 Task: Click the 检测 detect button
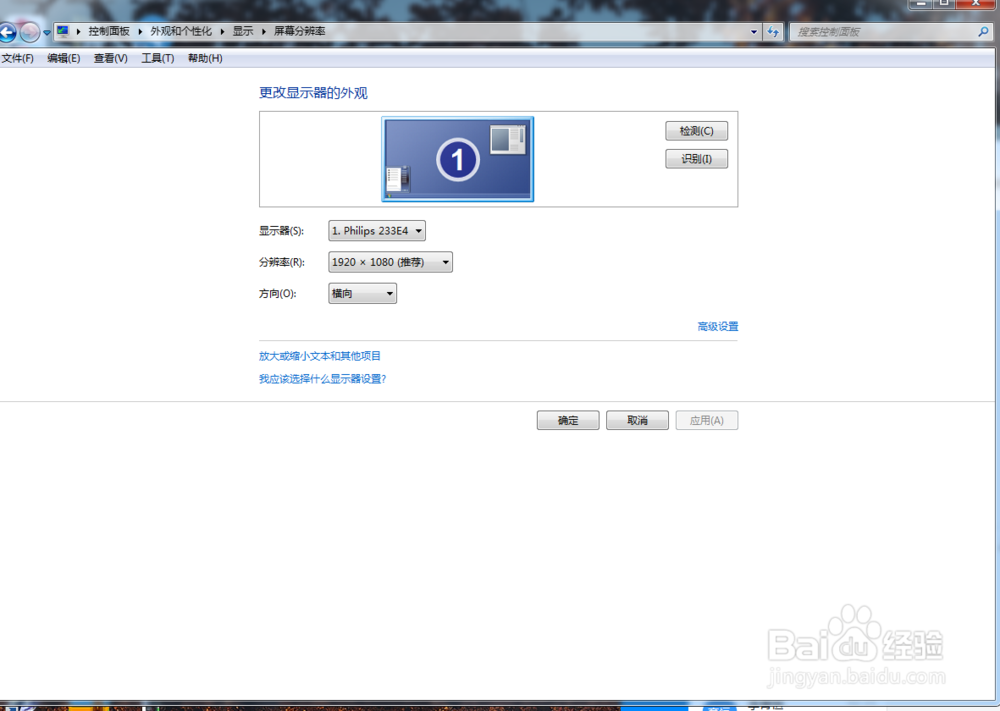pos(696,131)
